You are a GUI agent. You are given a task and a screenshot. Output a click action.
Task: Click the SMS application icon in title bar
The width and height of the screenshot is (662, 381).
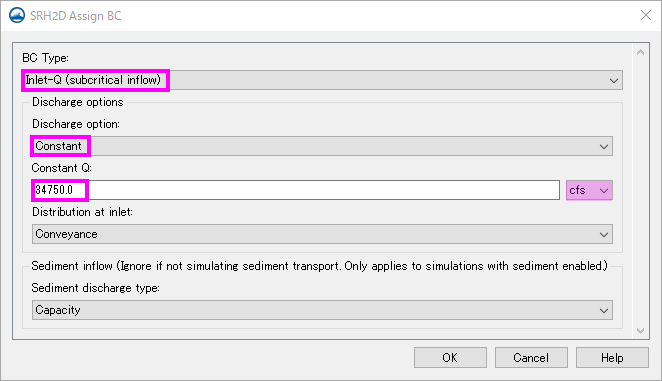(17, 16)
